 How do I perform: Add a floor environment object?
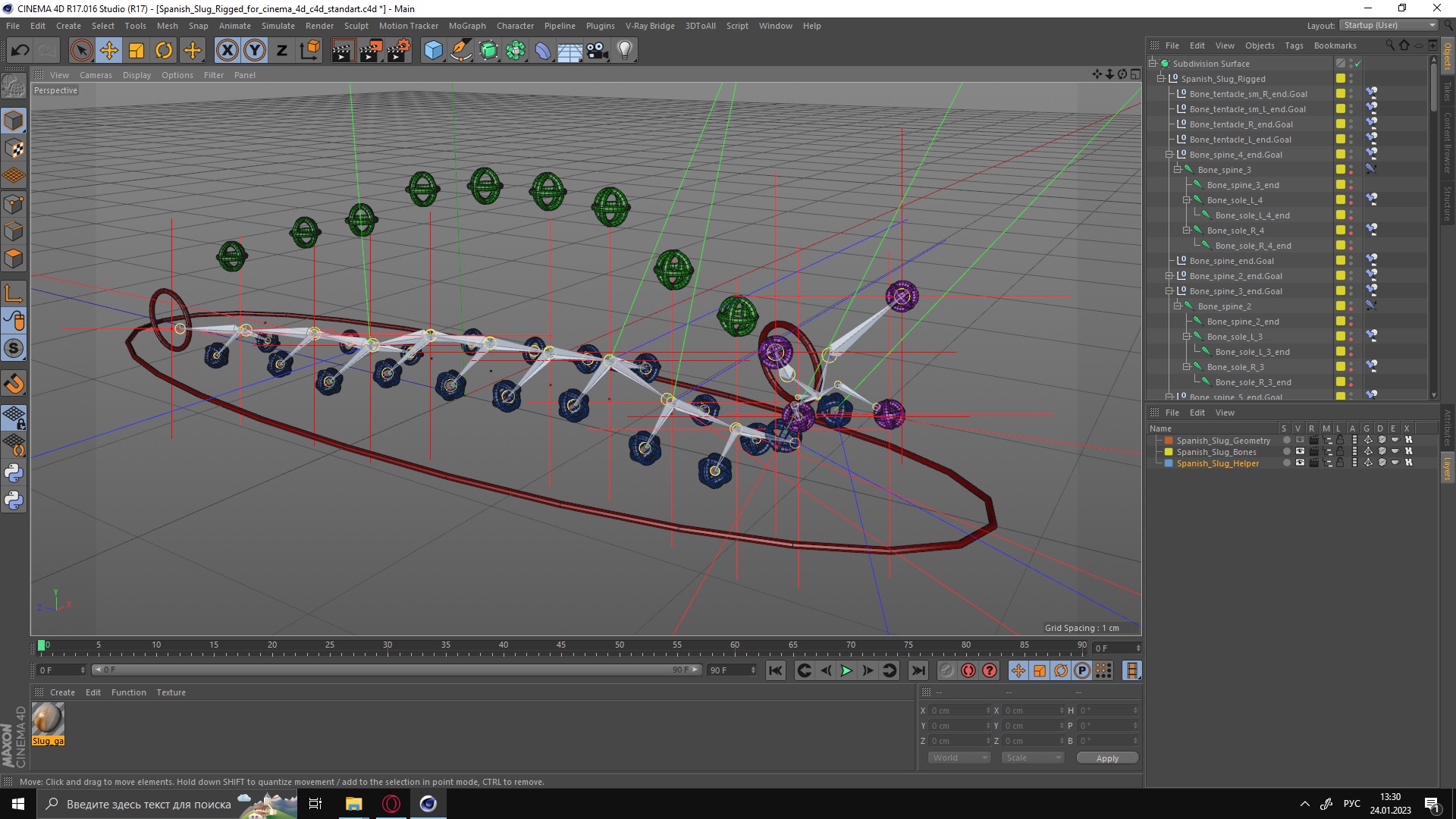coord(570,51)
